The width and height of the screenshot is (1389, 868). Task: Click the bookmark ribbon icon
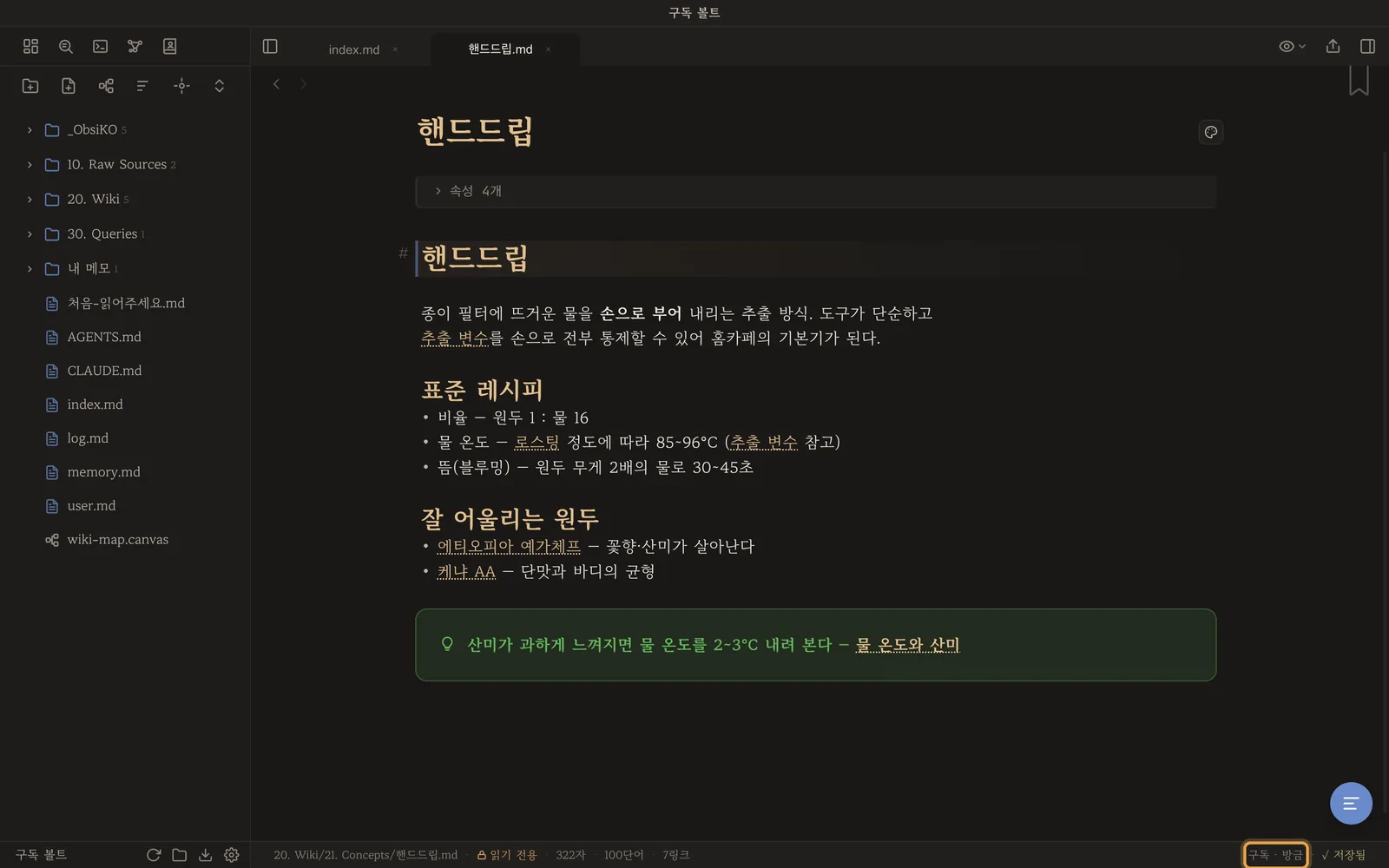pyautogui.click(x=1359, y=81)
